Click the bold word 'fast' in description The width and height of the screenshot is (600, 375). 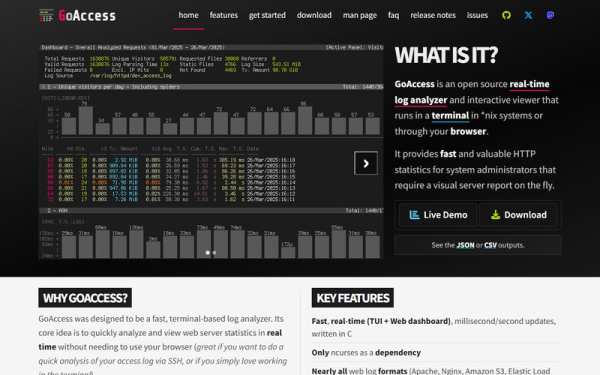tap(448, 154)
